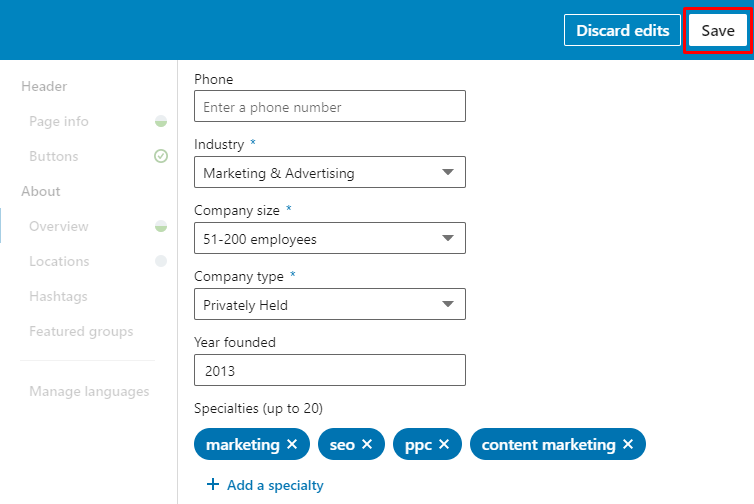
Task: Click the Page info progress indicator
Action: tap(161, 121)
